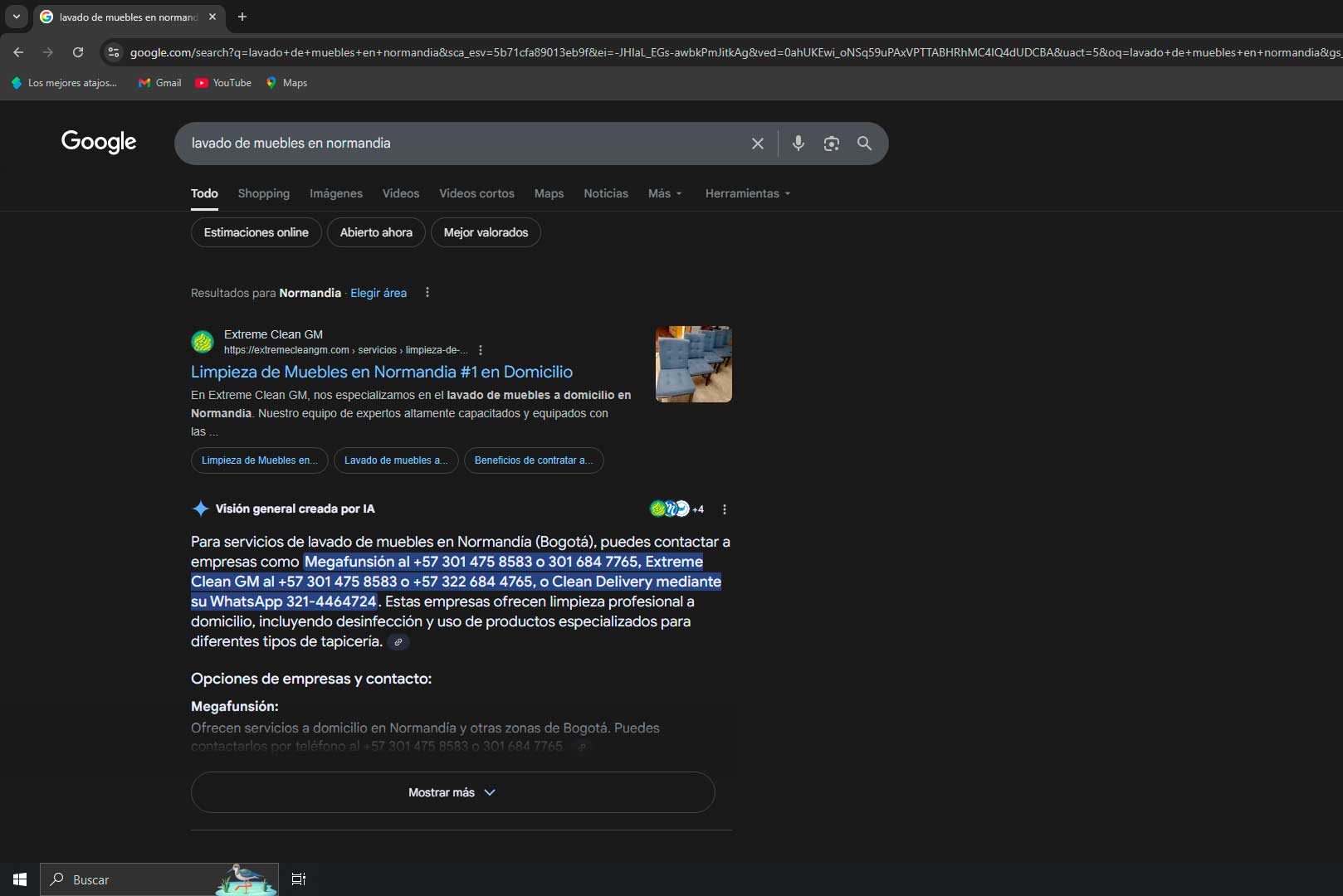Click the taskbar Buscar search box
This screenshot has width=1343, height=896.
tap(159, 879)
